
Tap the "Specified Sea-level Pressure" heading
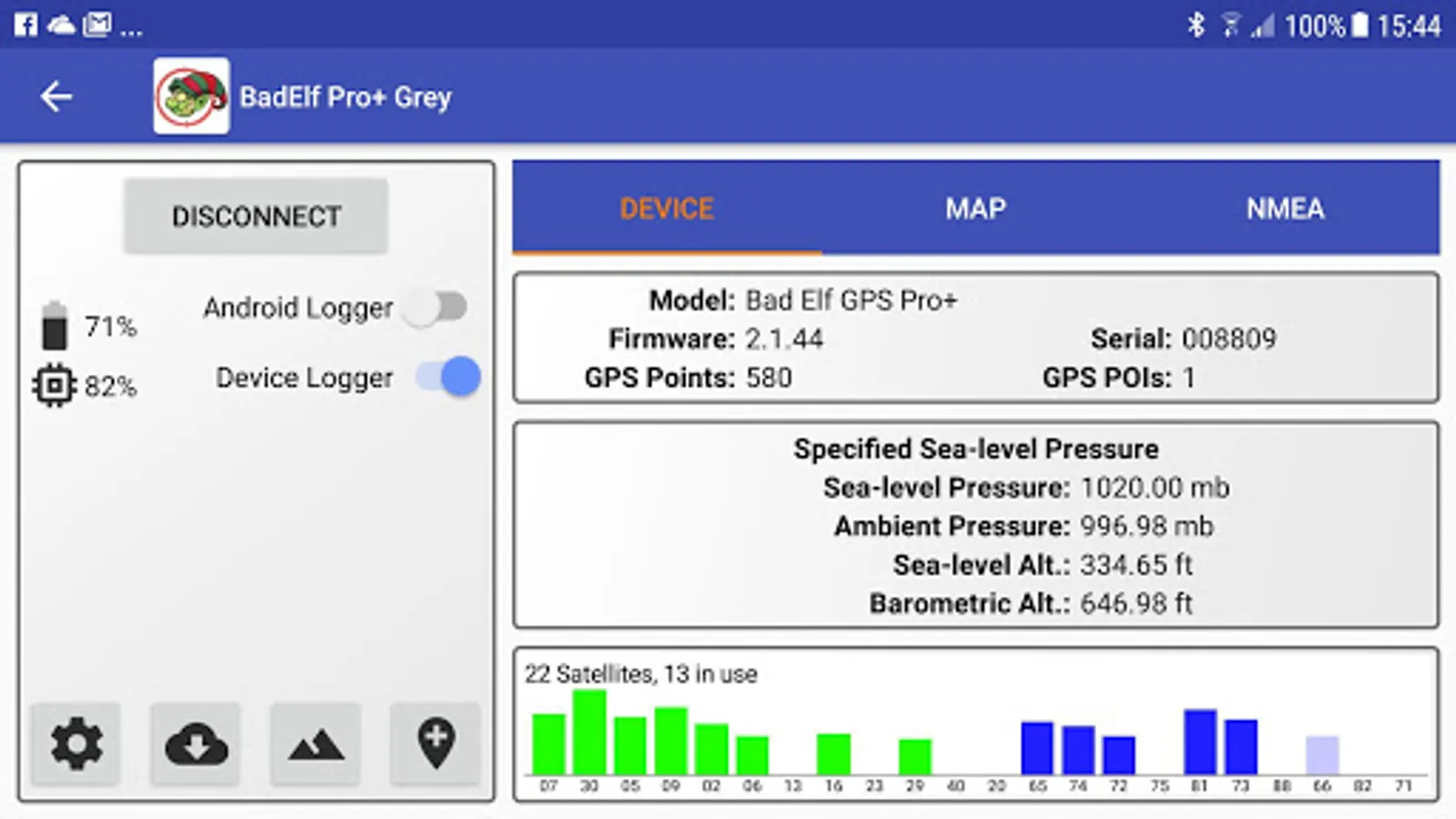976,449
